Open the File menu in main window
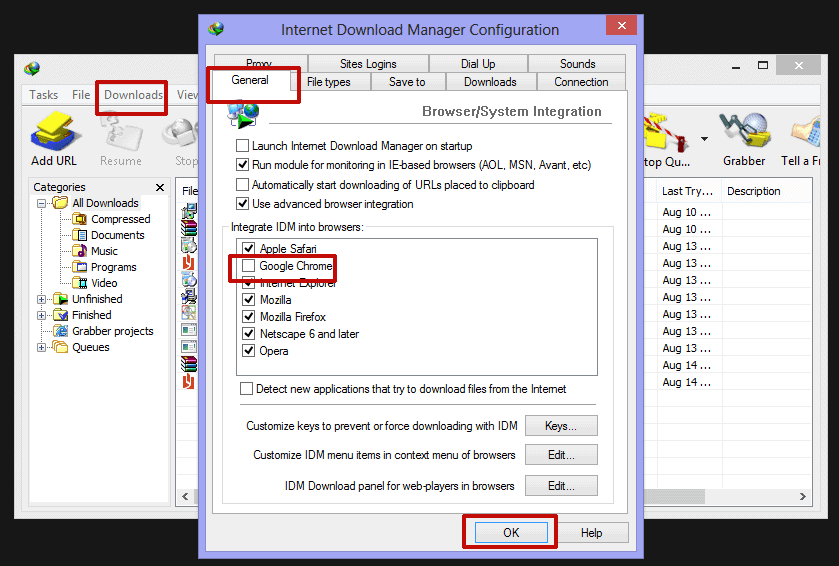Image resolution: width=839 pixels, height=566 pixels. pos(81,95)
